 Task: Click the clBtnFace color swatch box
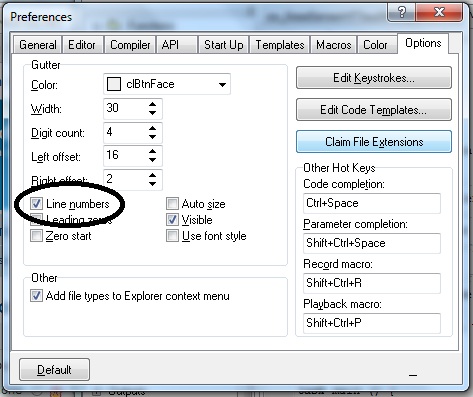click(114, 84)
